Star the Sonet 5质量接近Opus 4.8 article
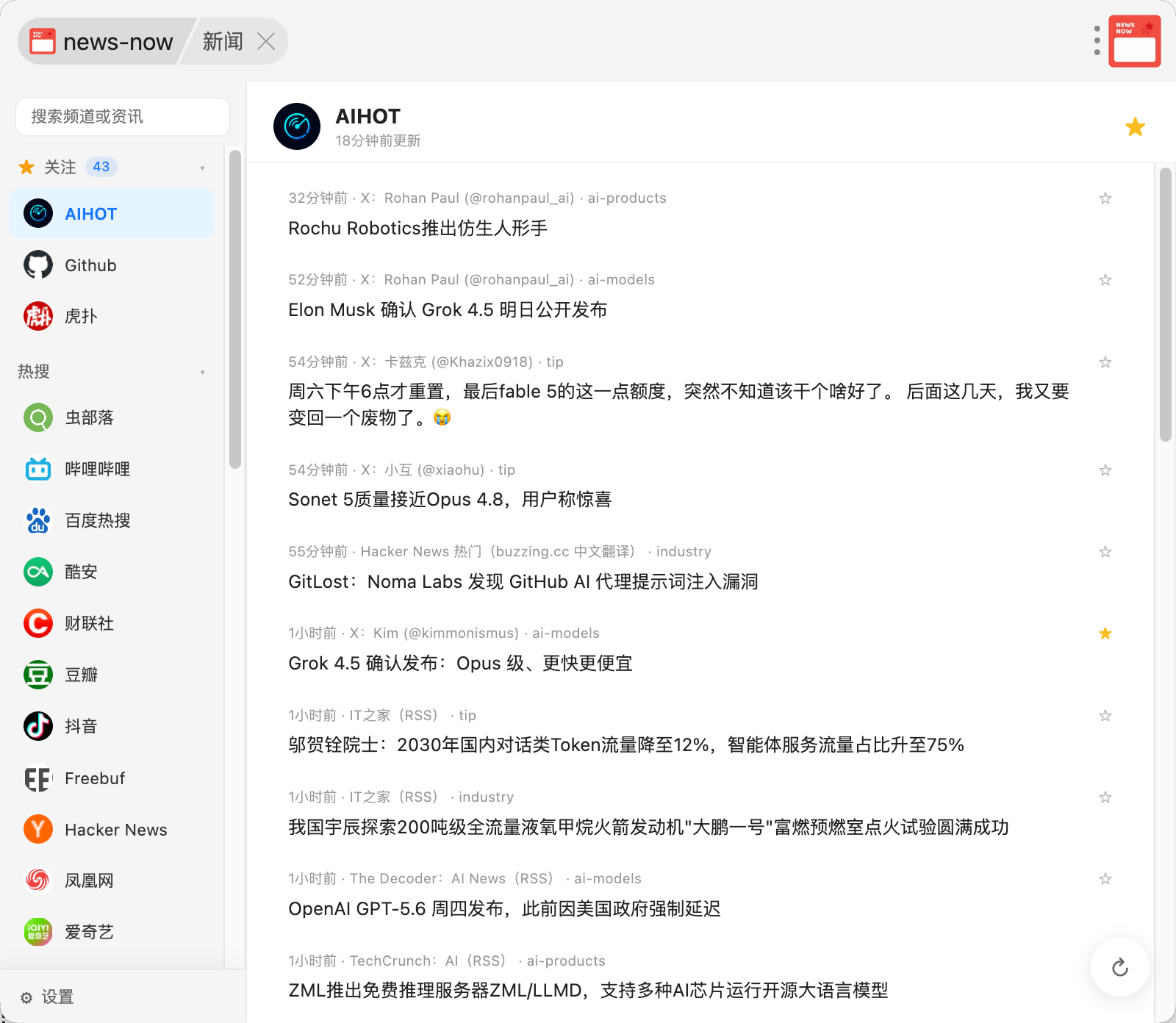Viewport: 1176px width, 1023px height. tap(1105, 470)
